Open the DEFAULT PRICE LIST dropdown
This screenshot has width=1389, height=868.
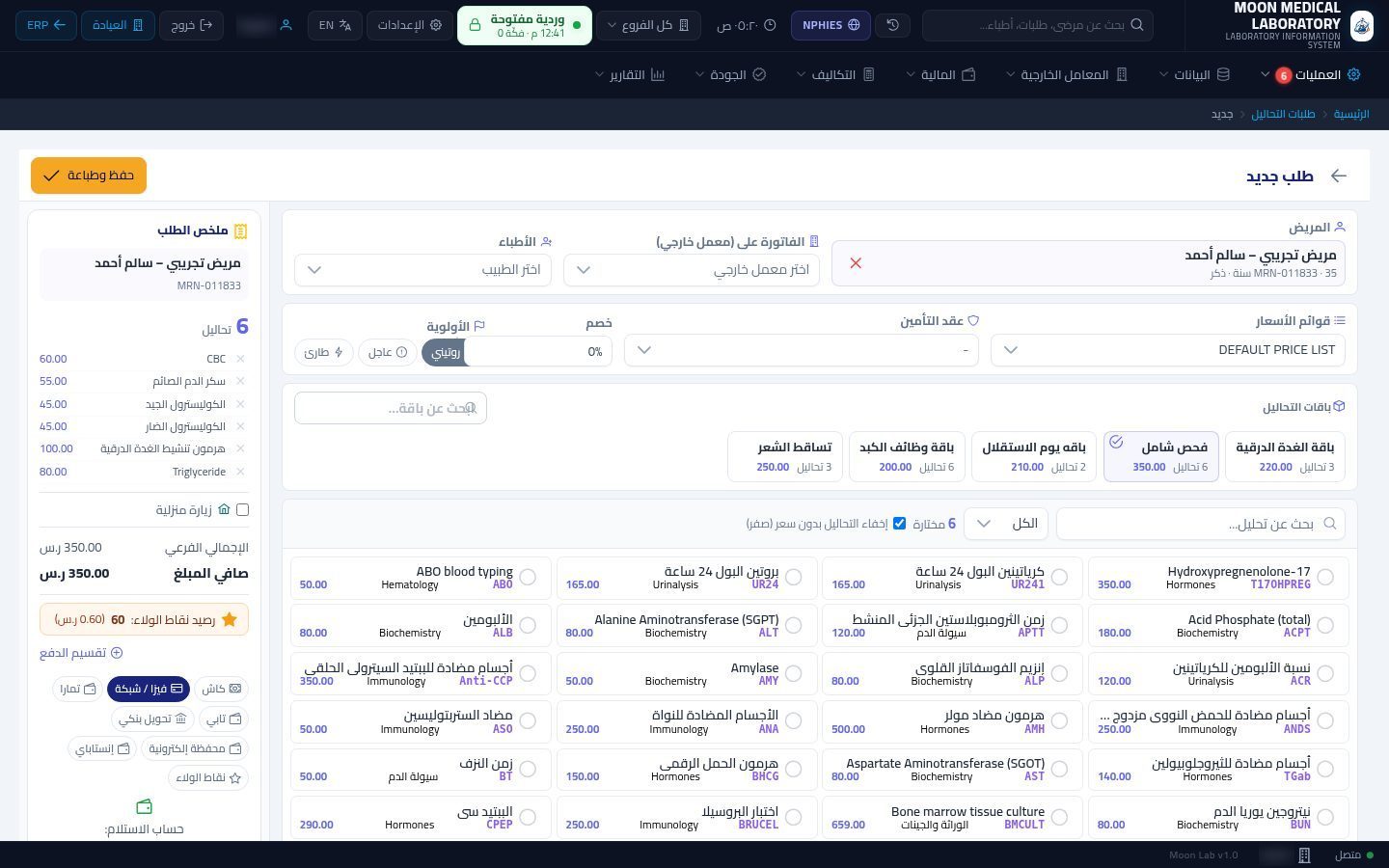pyautogui.click(x=1168, y=350)
